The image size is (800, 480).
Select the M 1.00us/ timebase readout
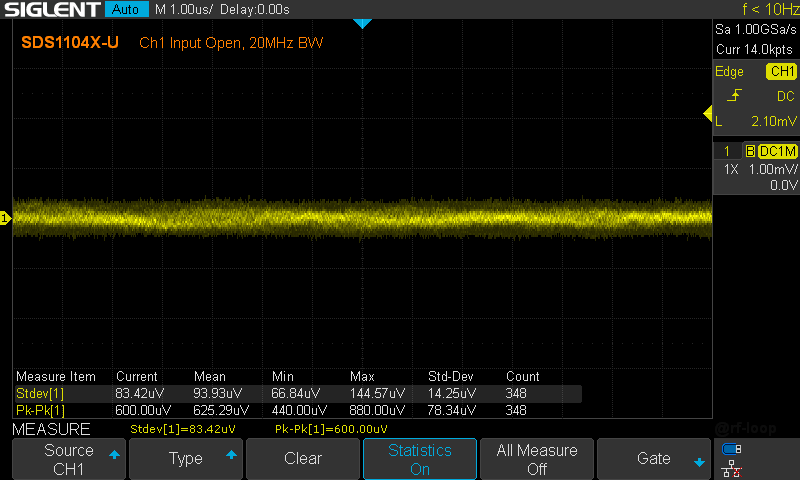pos(184,9)
